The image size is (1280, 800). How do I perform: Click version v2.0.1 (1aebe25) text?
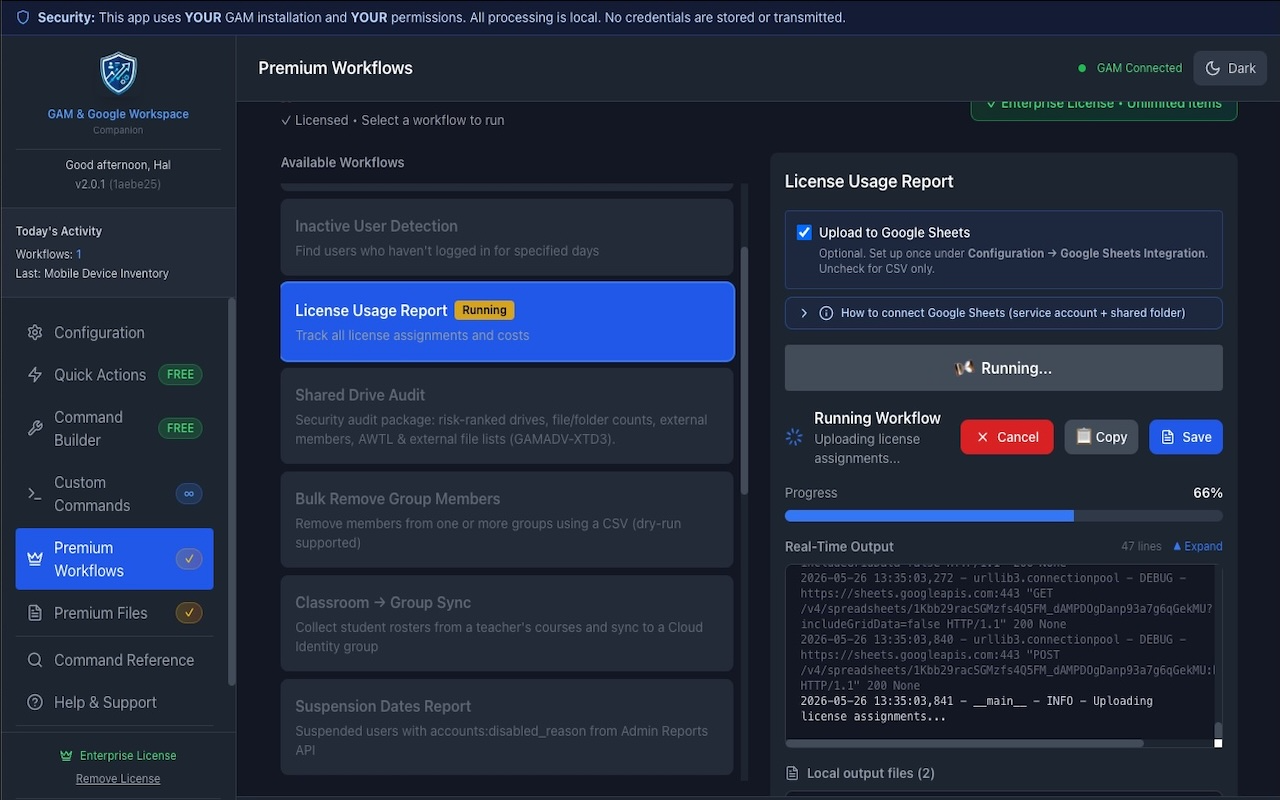pyautogui.click(x=118, y=184)
